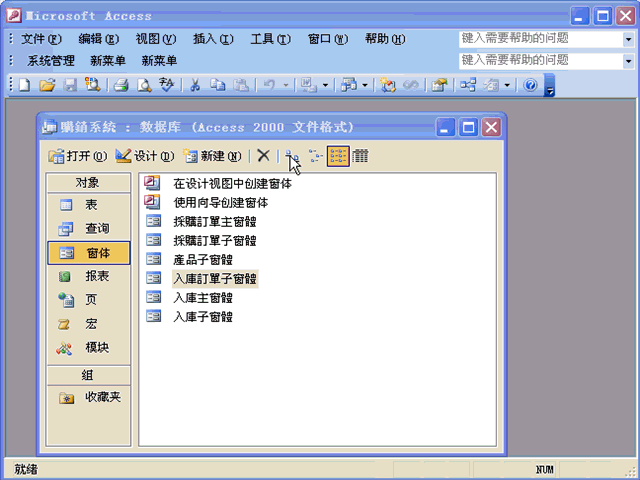
Task: Open the Relationships toolbar icon
Action: (x=468, y=85)
